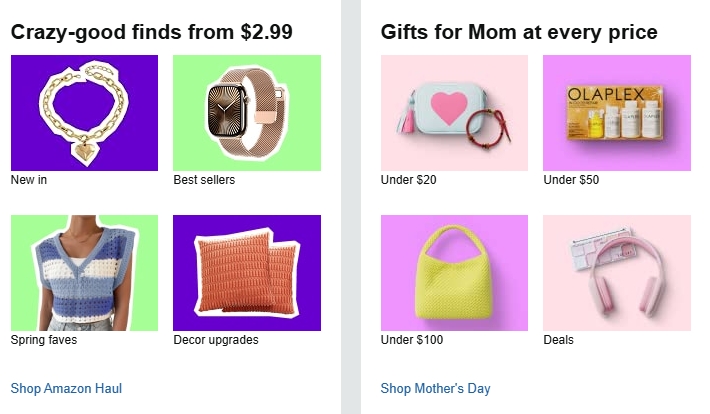
Task: Click Shop Amazon Haul link
Action: pos(66,389)
